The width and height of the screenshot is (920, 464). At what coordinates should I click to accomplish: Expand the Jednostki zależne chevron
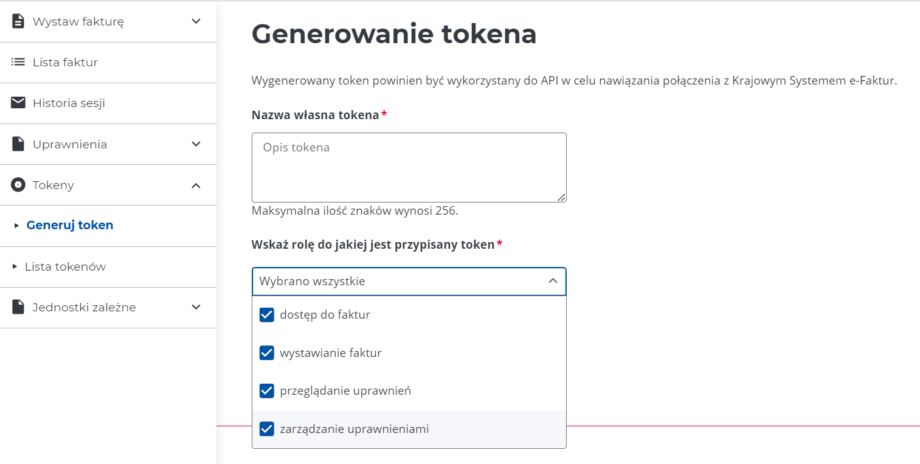pos(196,307)
